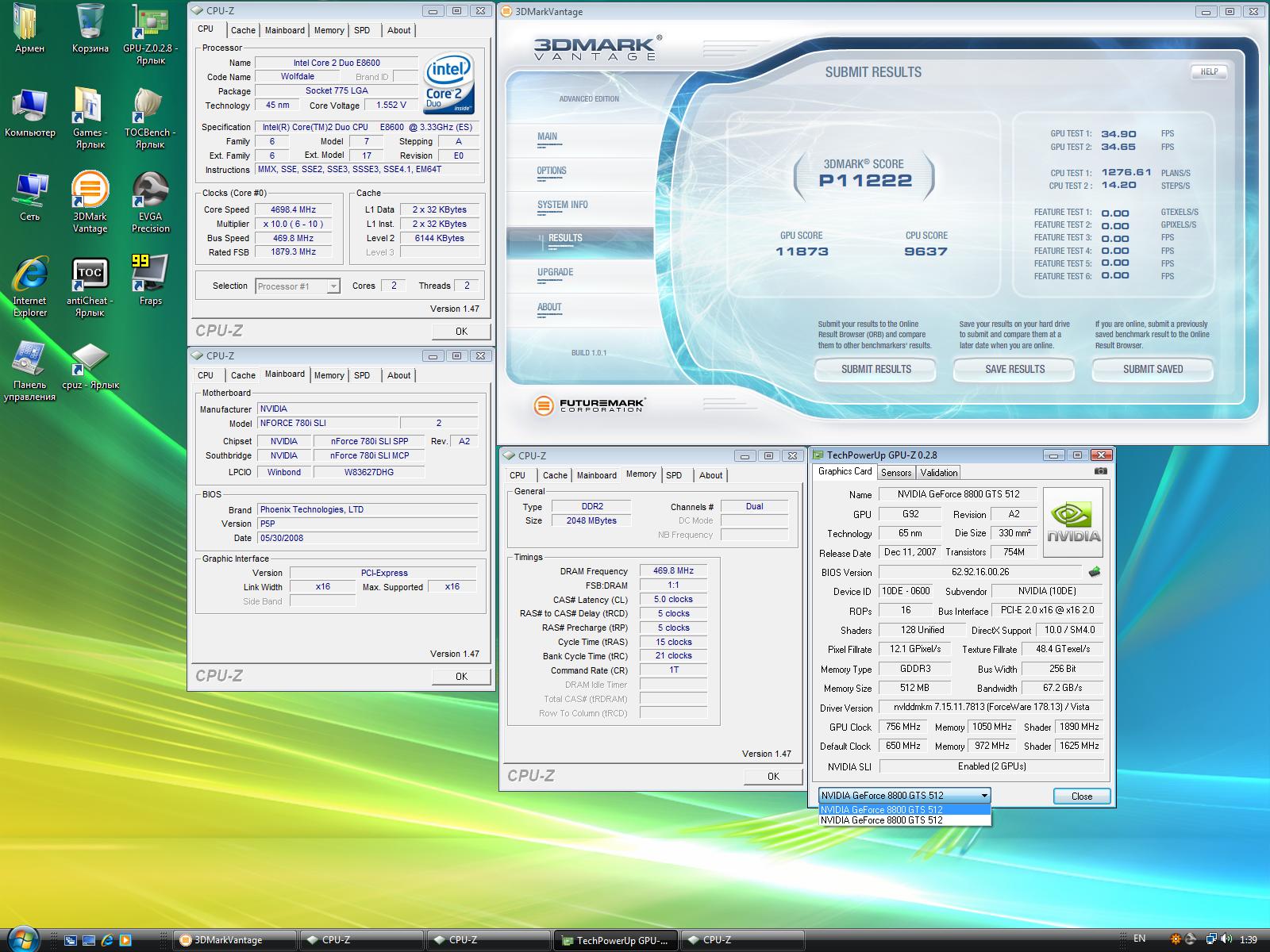Open the About tab in the Mainboard CPU-Z window

click(x=399, y=375)
